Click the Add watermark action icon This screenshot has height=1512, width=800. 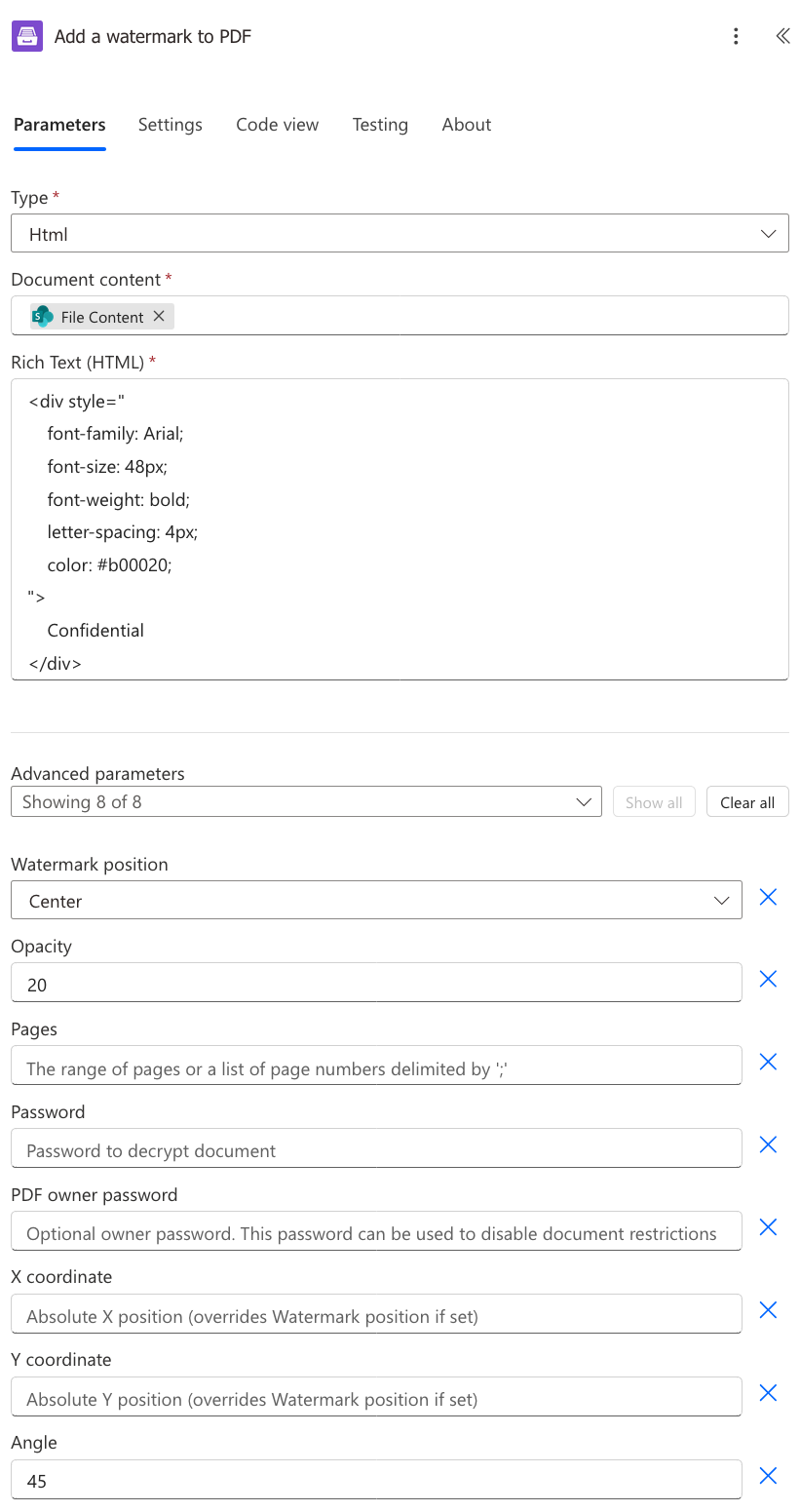[27, 35]
